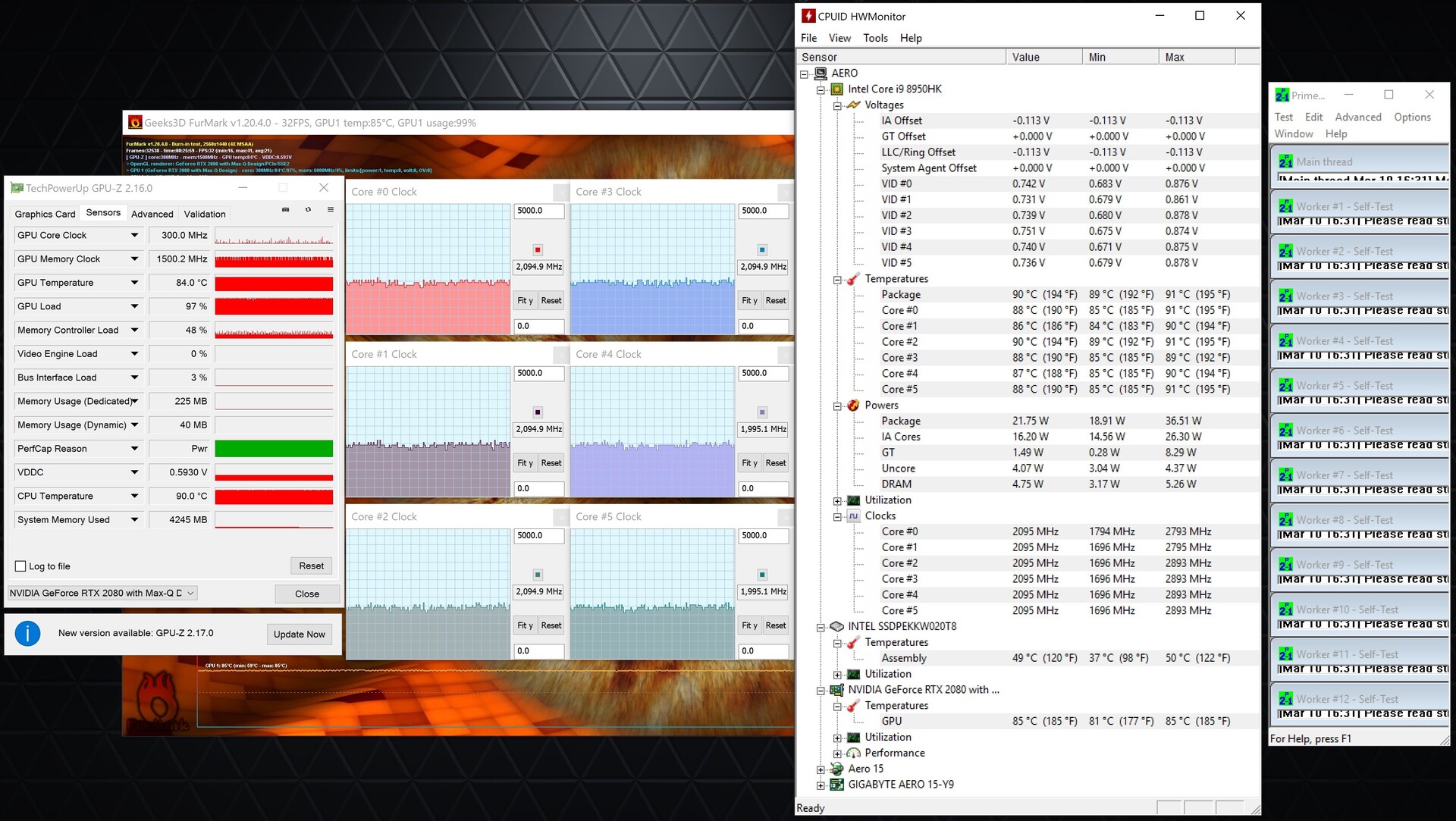Click the Update Now button
The image size is (1456, 821).
[x=300, y=634]
